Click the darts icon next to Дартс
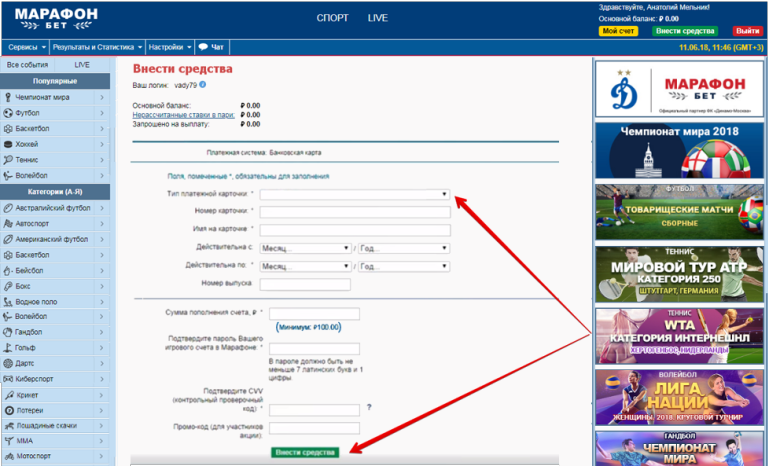This screenshot has width=768, height=466. [x=8, y=363]
